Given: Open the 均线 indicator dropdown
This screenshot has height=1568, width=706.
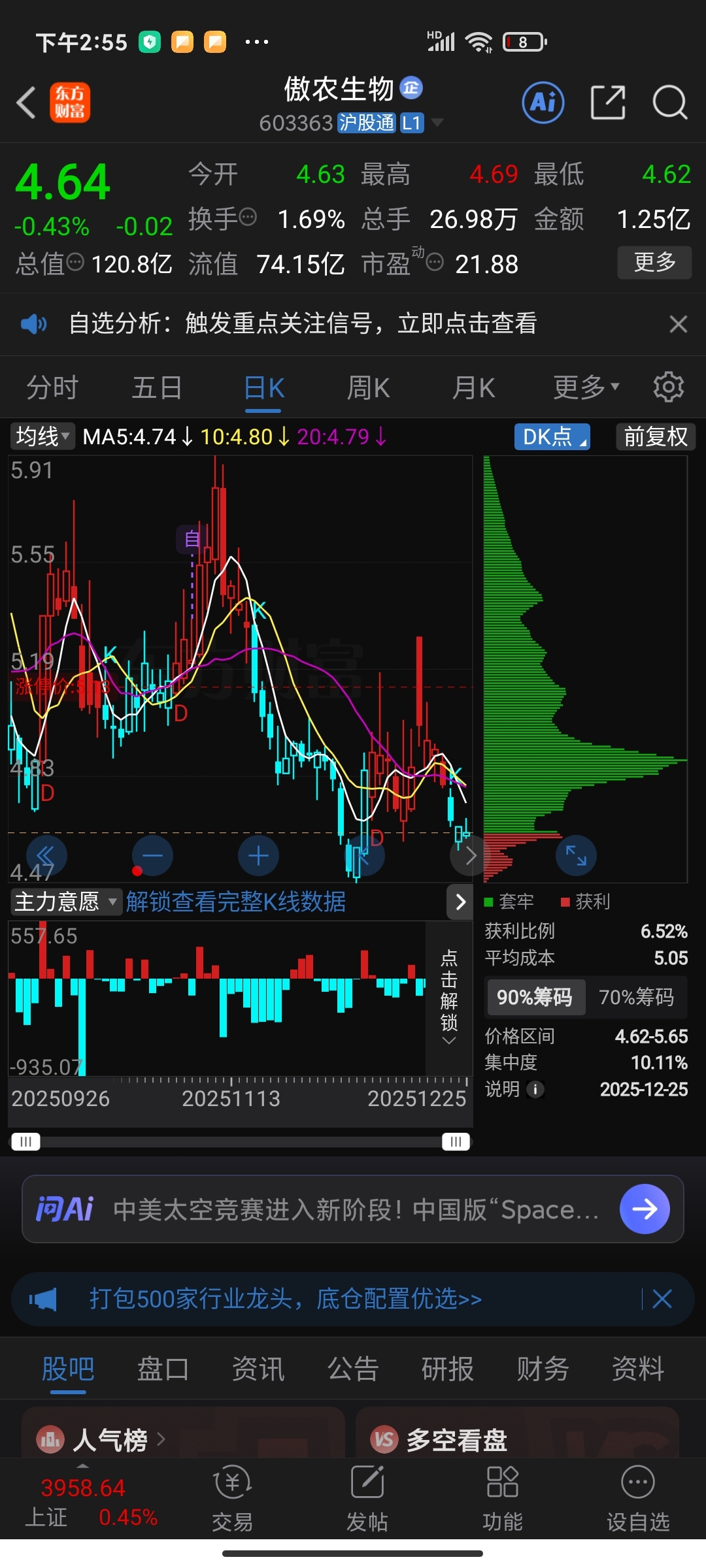Looking at the screenshot, I should (42, 436).
